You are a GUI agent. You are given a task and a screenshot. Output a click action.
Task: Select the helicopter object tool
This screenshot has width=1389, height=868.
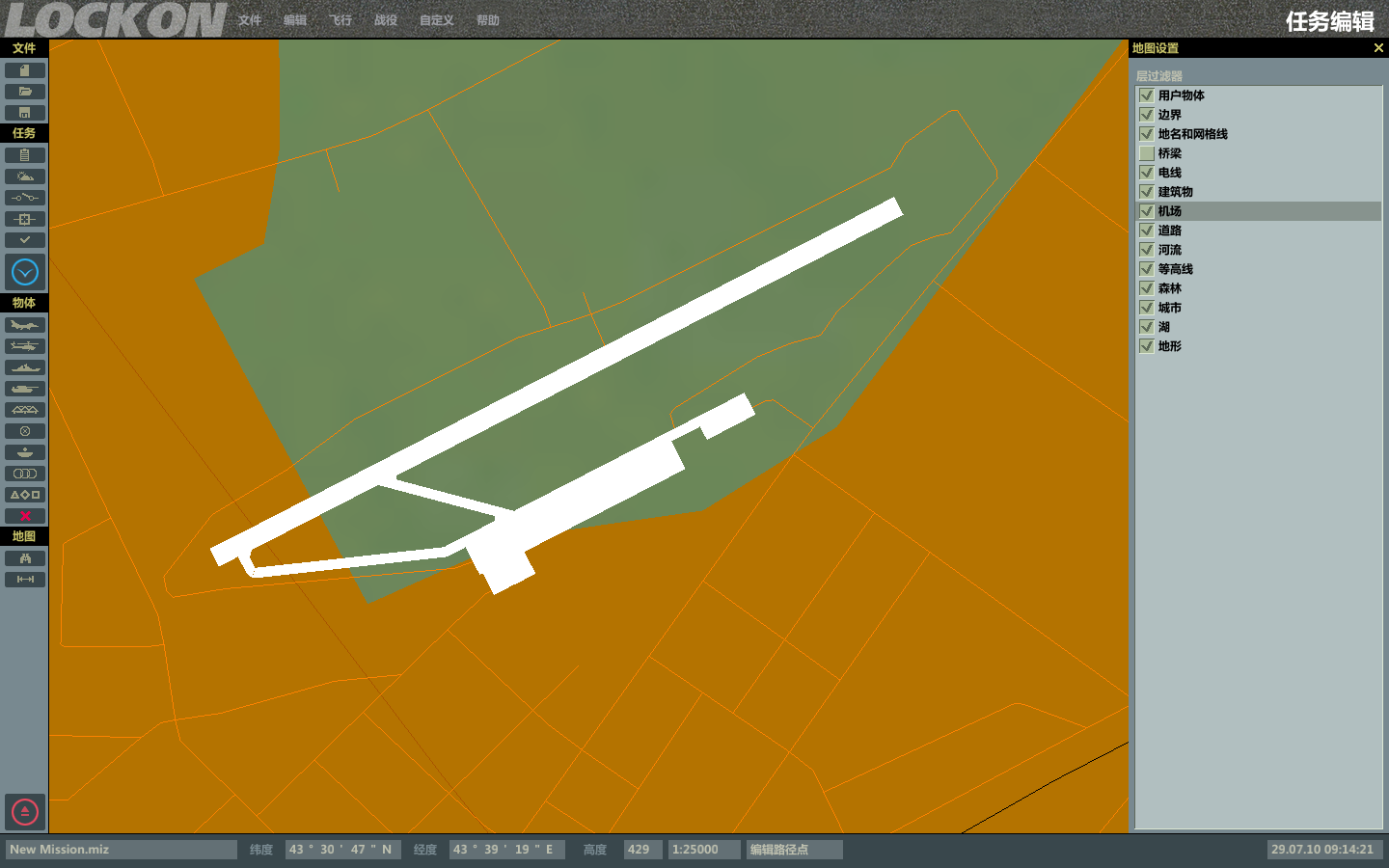[x=25, y=346]
